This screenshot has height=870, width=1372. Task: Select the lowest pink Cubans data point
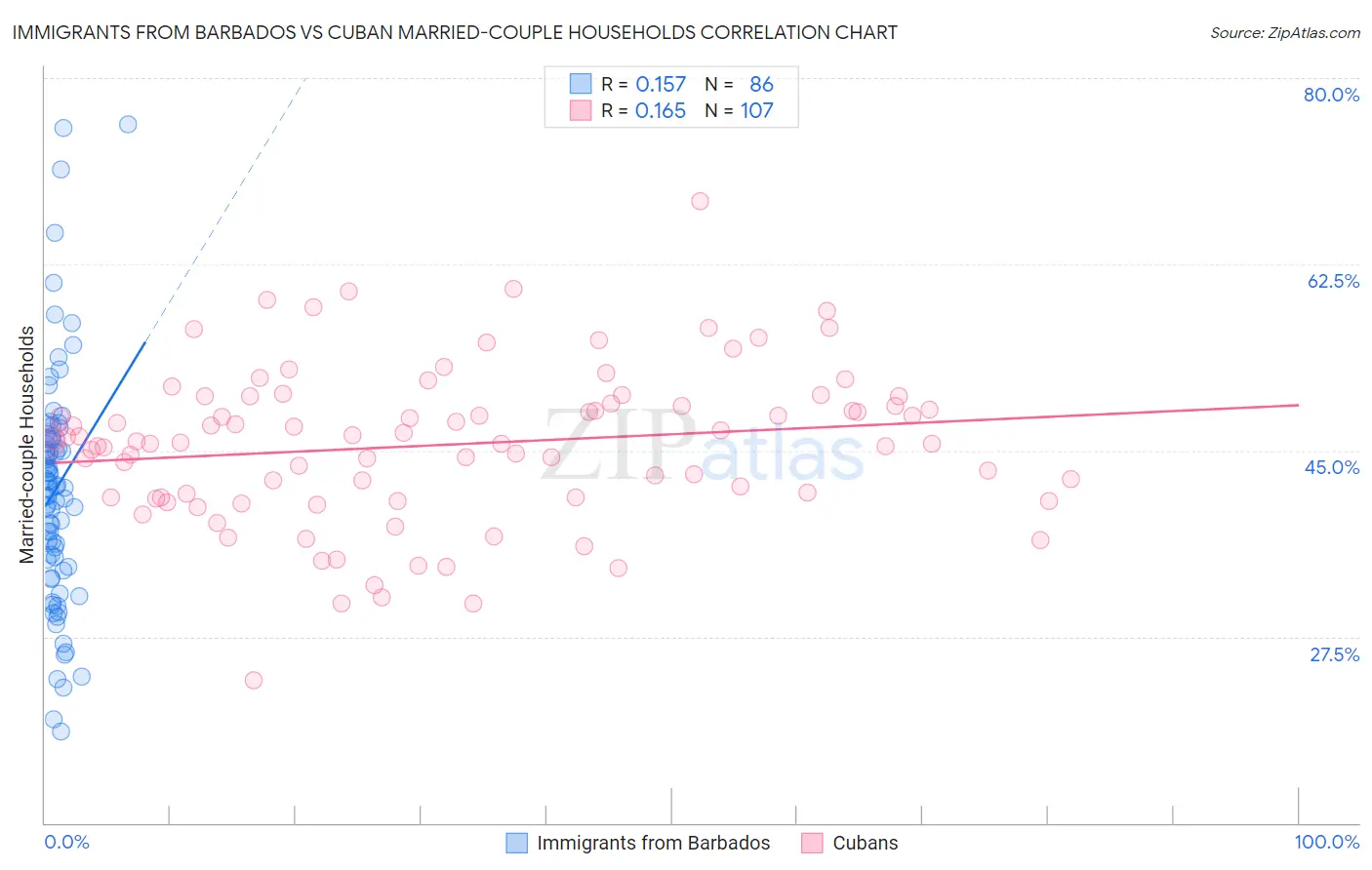click(254, 680)
